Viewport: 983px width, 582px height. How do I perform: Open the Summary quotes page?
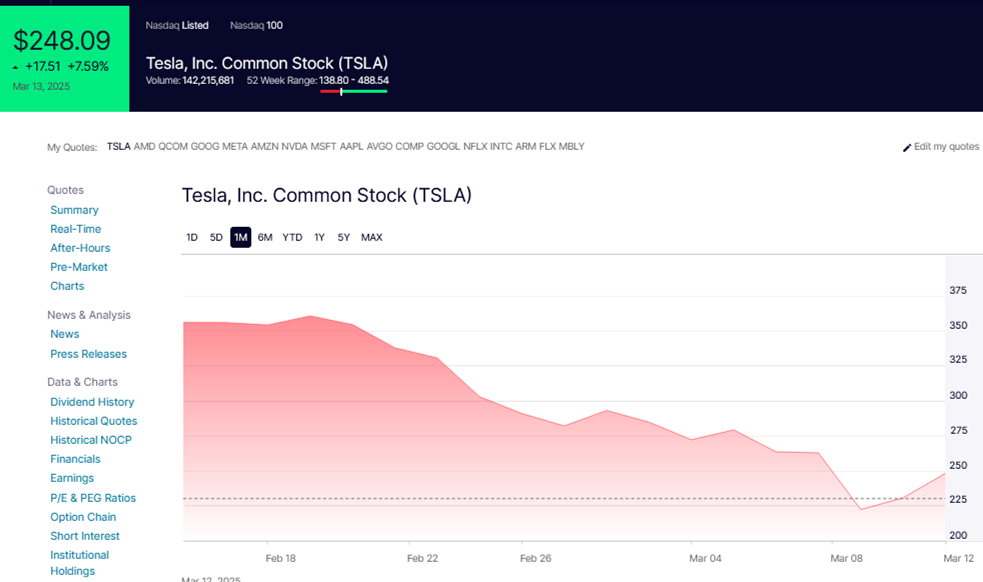75,210
